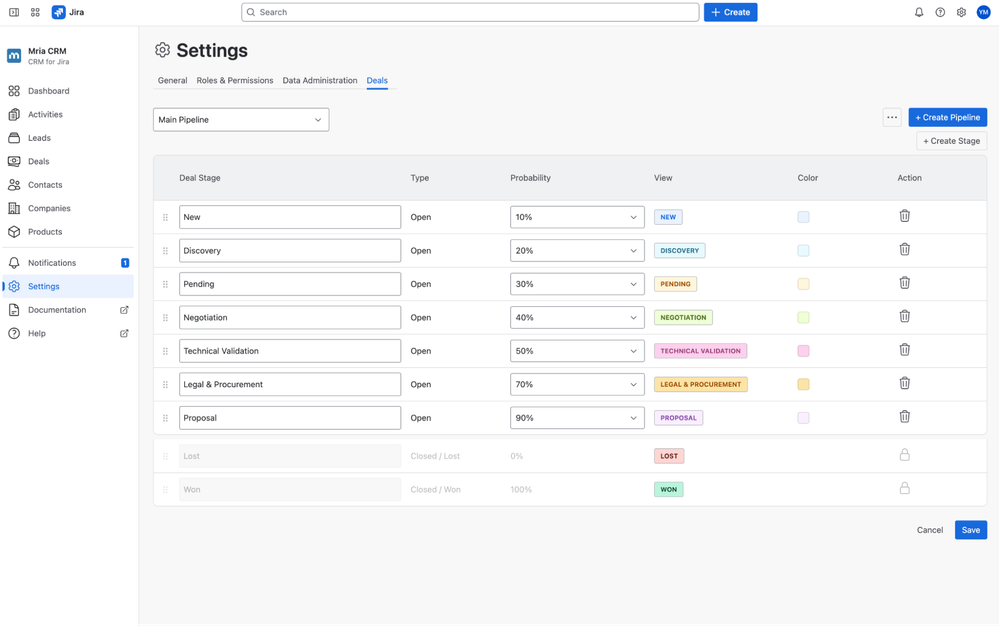Viewport: 999px width, 626px height.
Task: Click drag handle beside Discovery stage
Action: point(165,251)
